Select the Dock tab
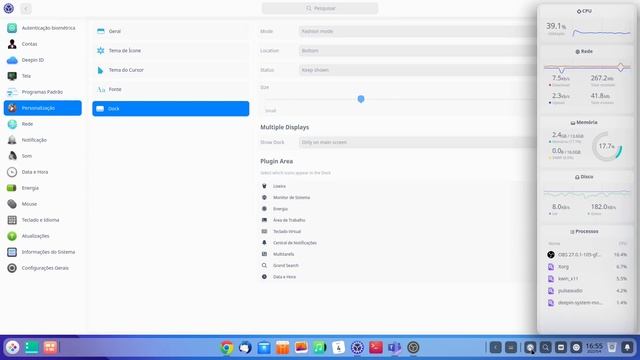 point(171,109)
